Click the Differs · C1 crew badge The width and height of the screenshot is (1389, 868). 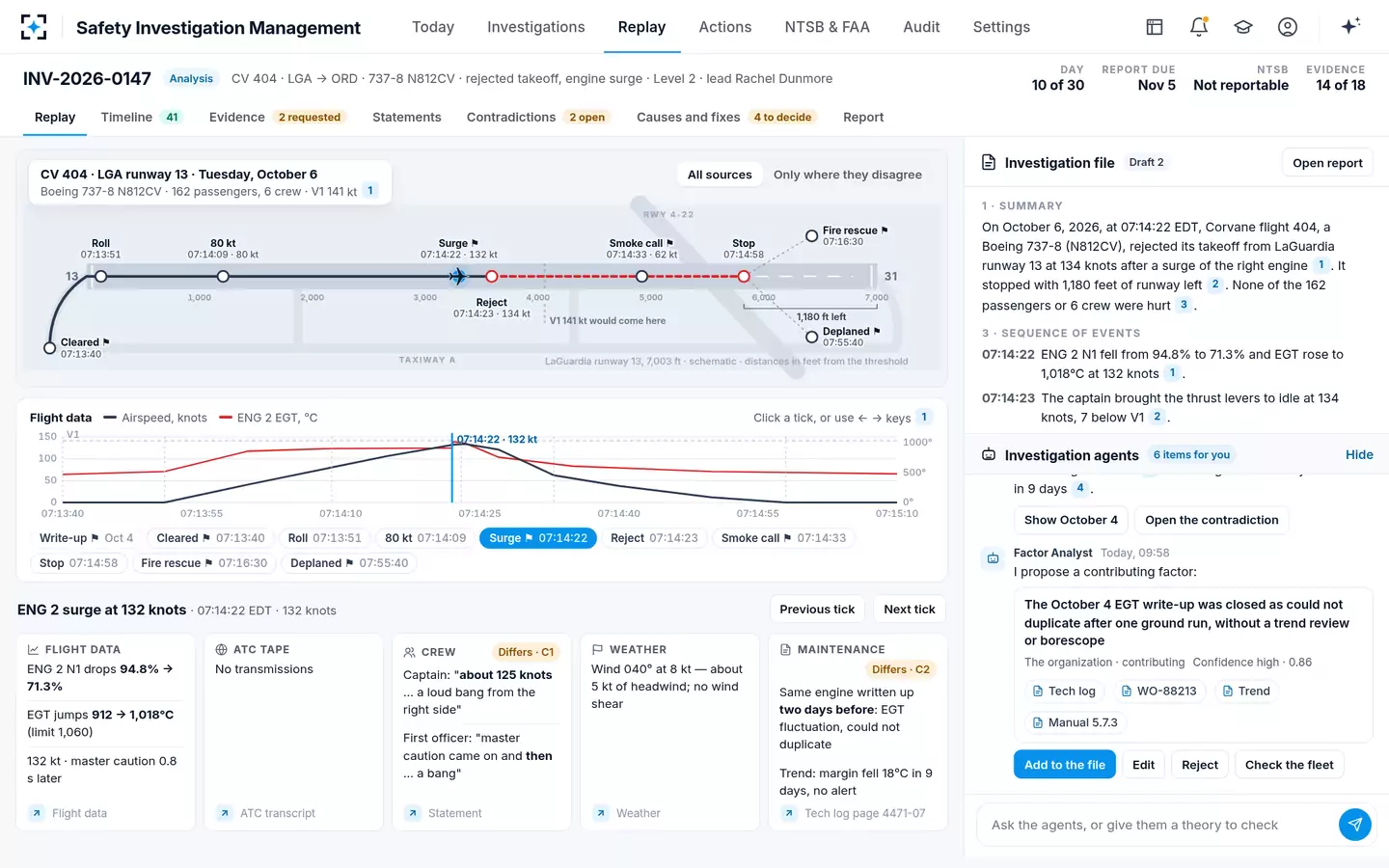click(x=526, y=652)
